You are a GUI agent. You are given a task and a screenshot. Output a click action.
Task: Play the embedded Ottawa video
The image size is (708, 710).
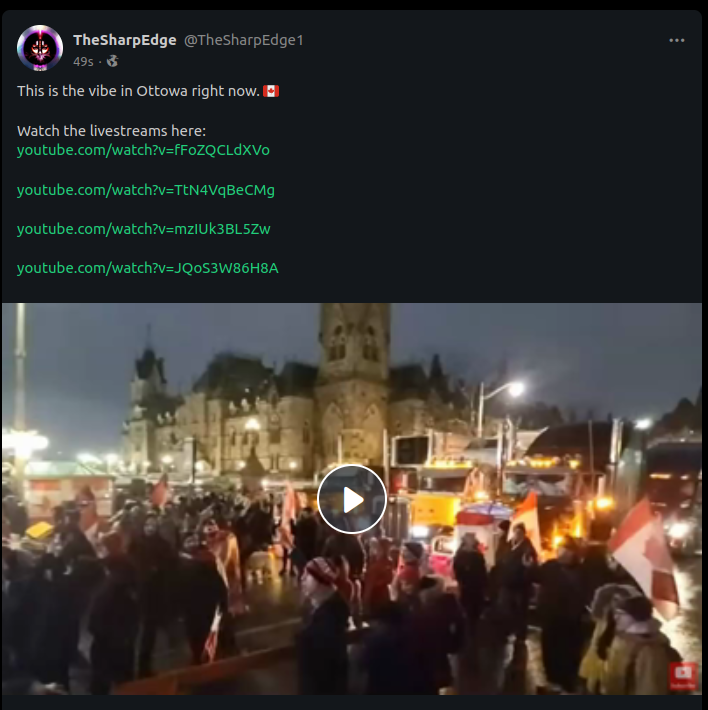coord(352,499)
